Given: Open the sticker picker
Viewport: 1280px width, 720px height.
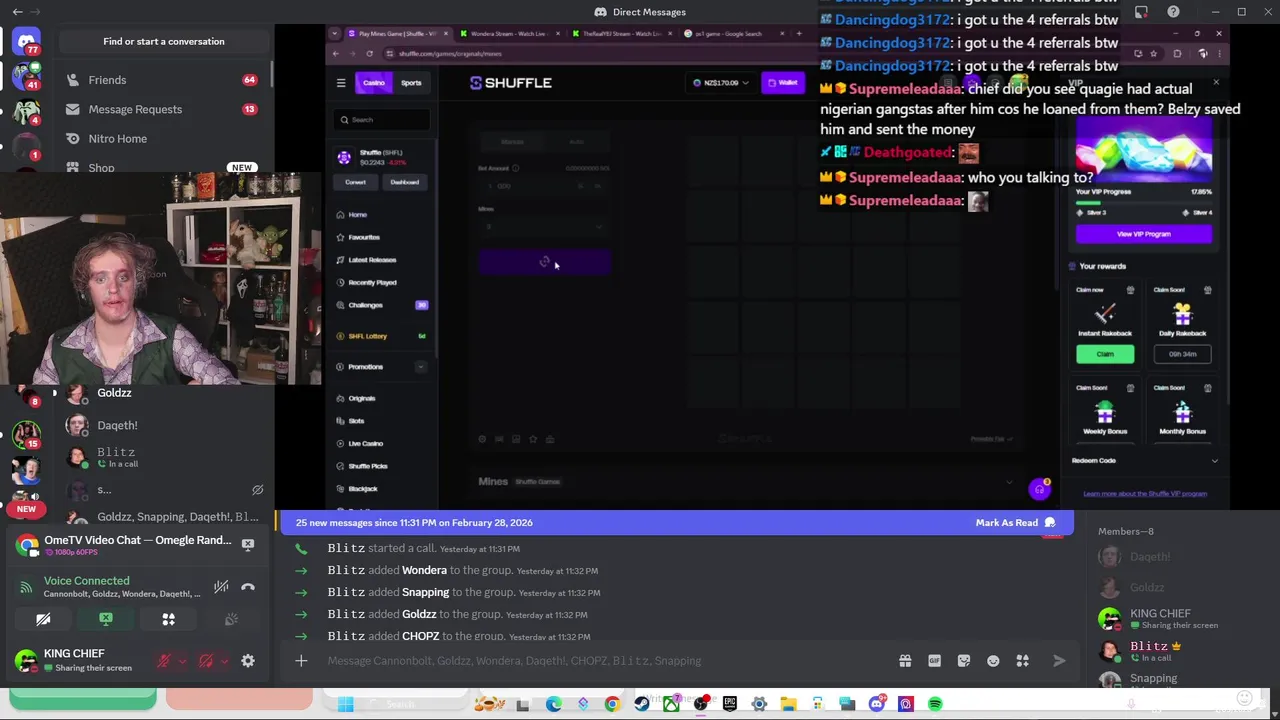Looking at the screenshot, I should [964, 661].
